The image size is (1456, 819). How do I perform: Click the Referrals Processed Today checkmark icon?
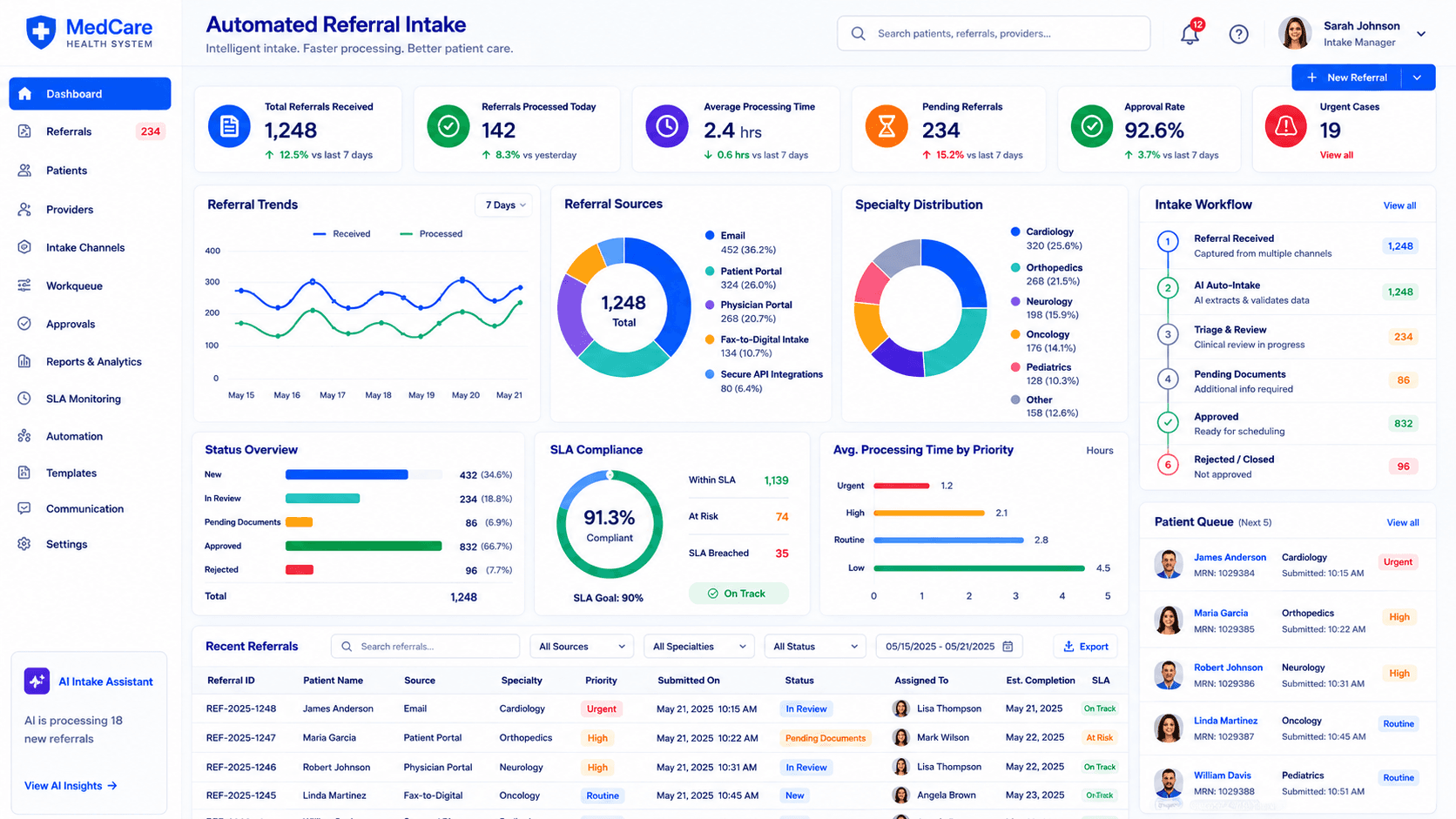[448, 127]
